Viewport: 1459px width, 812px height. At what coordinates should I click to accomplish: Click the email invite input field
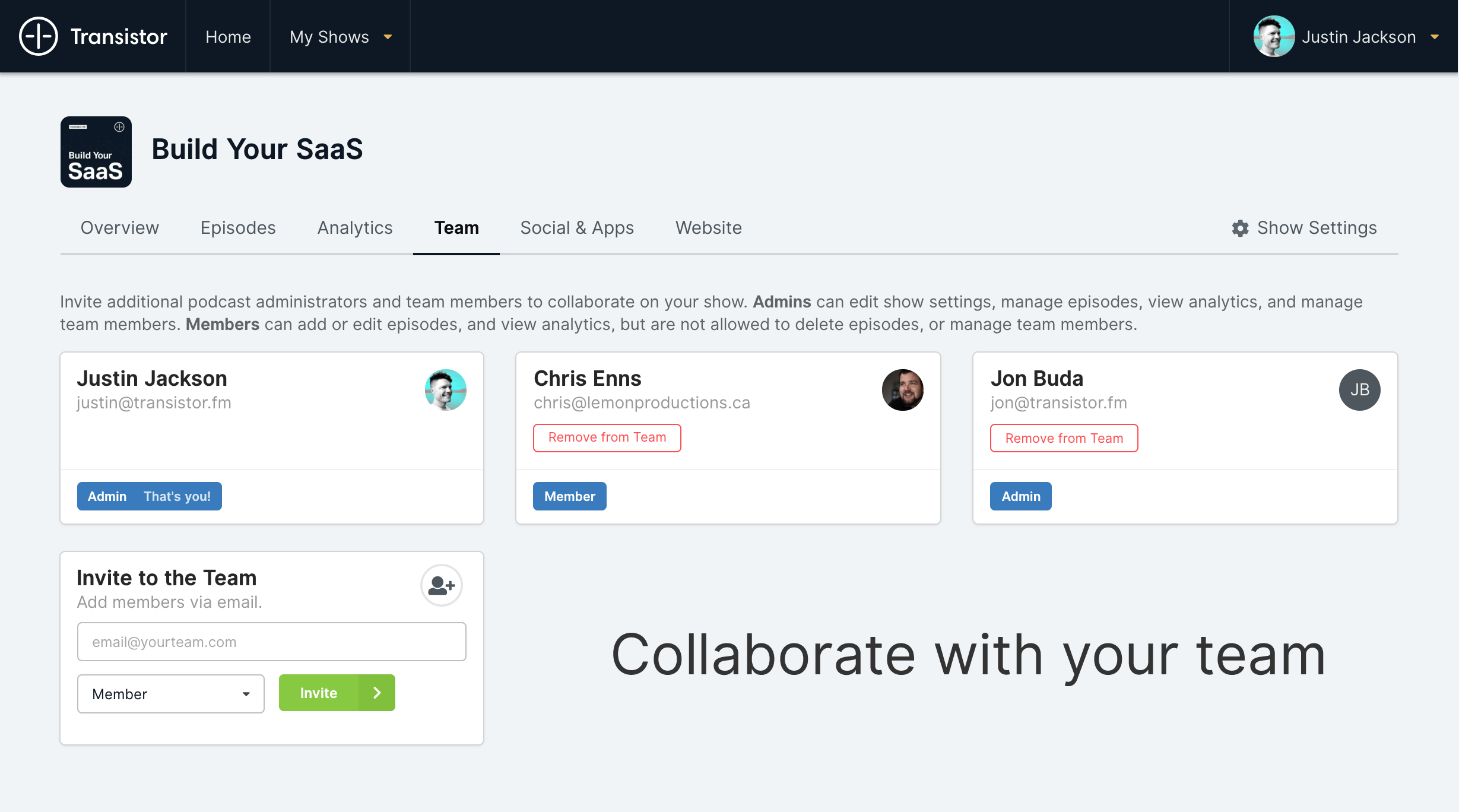[x=271, y=642]
